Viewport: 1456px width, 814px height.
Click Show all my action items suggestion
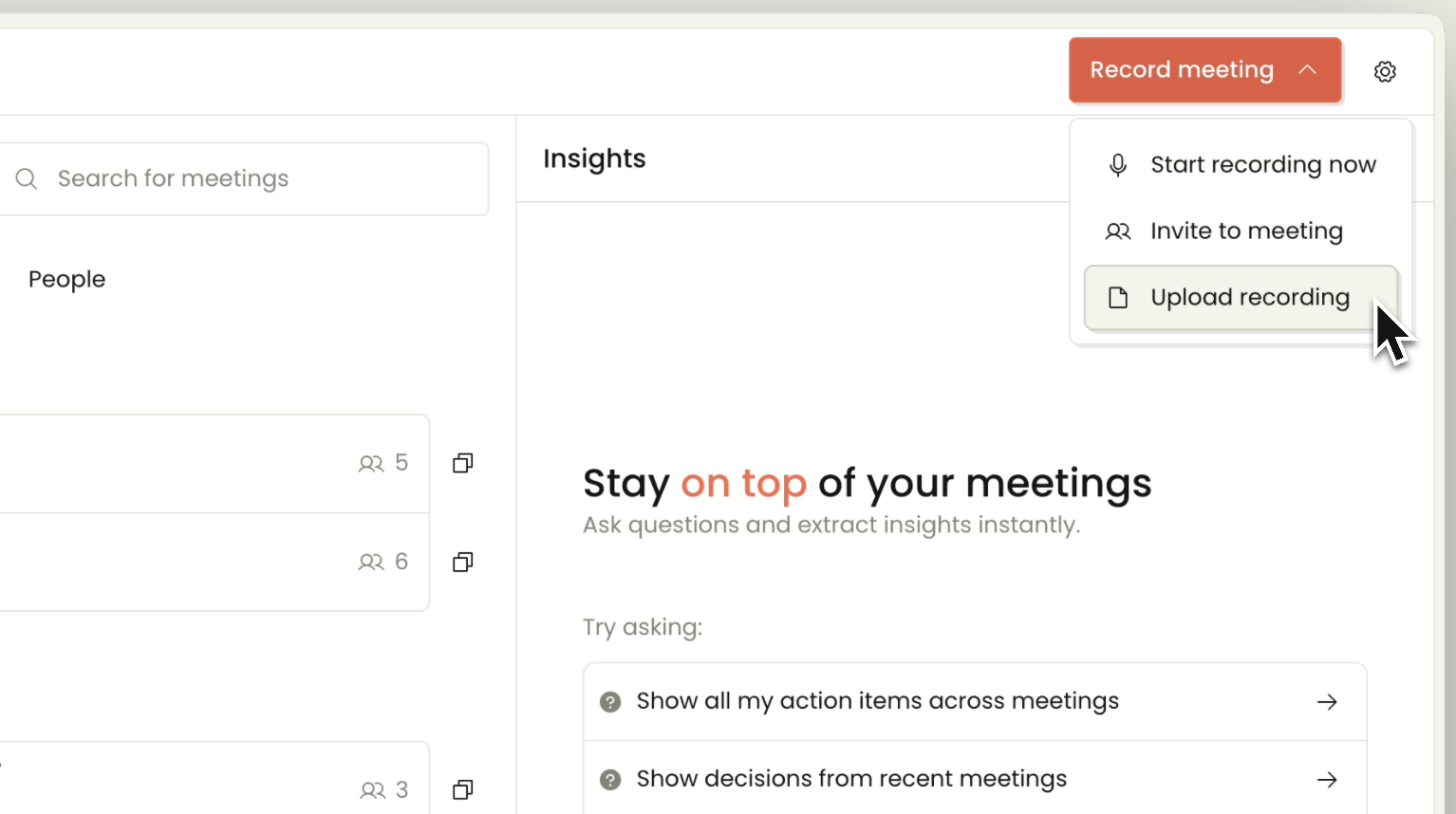pyautogui.click(x=975, y=702)
